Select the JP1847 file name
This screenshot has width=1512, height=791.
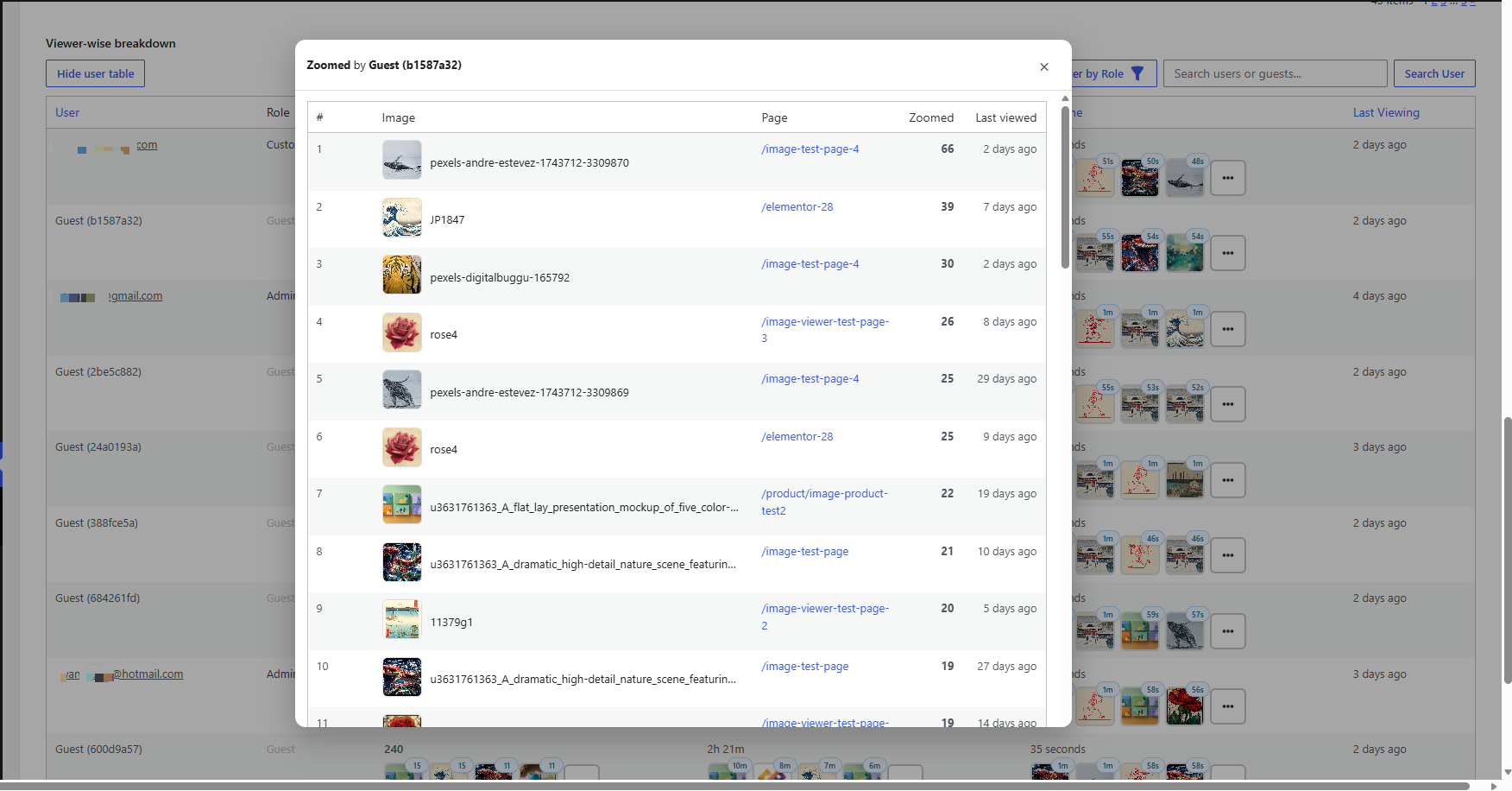pos(447,220)
